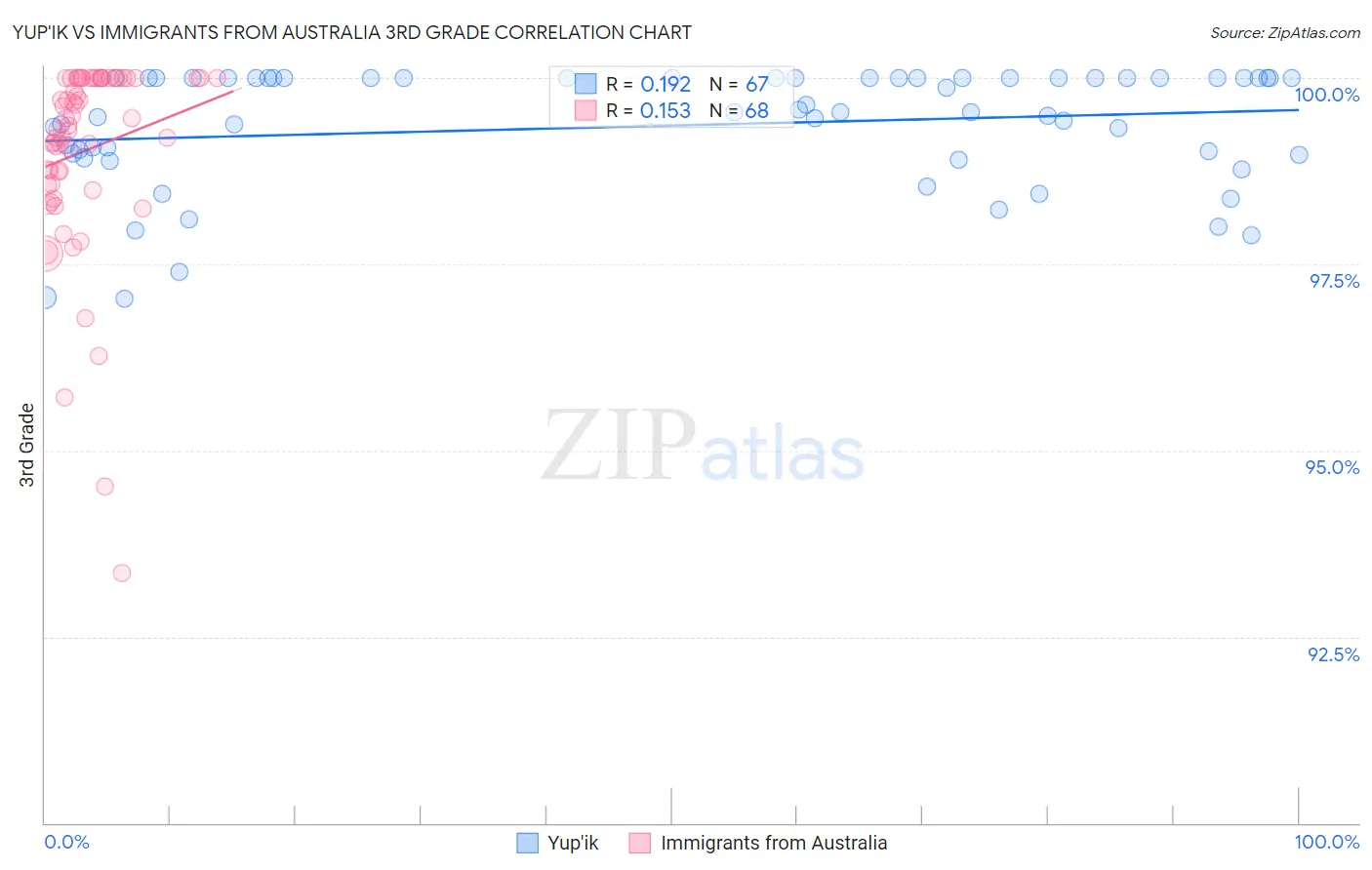Click the 100.0% x-axis label
This screenshot has width=1372, height=870.
click(1326, 843)
